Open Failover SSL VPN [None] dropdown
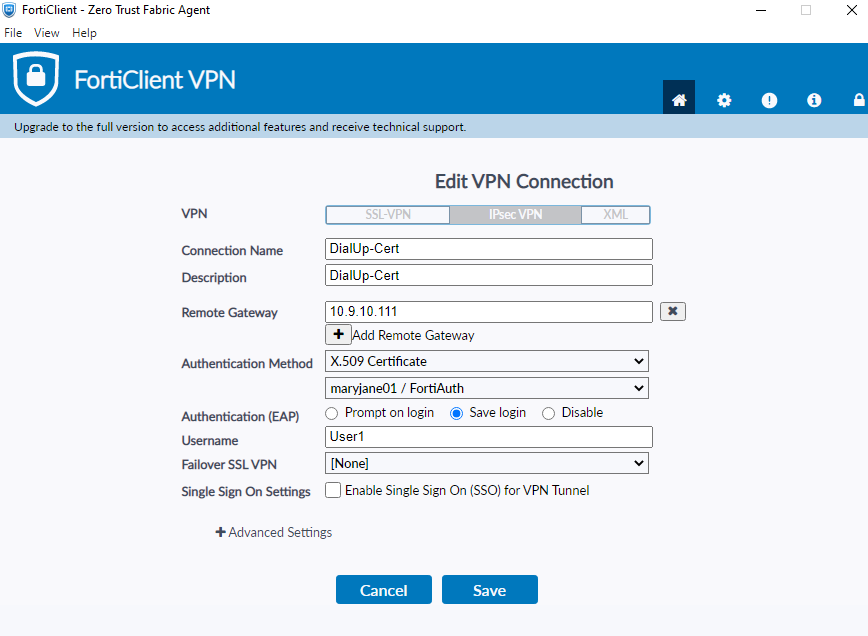Viewport: 868px width, 636px height. pos(487,463)
